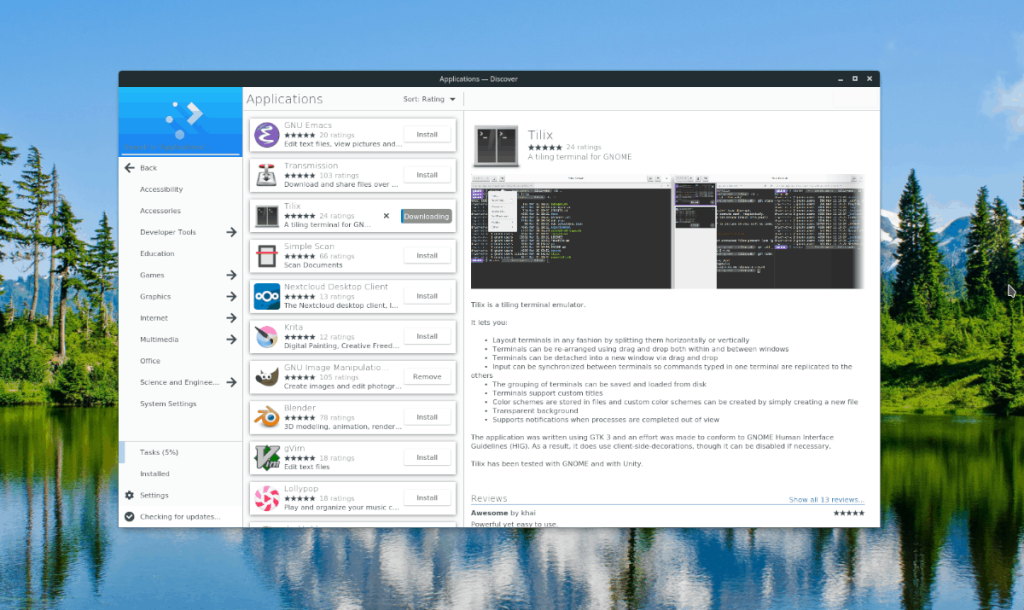Install GNU Emacs
The height and width of the screenshot is (610, 1024).
coord(427,134)
